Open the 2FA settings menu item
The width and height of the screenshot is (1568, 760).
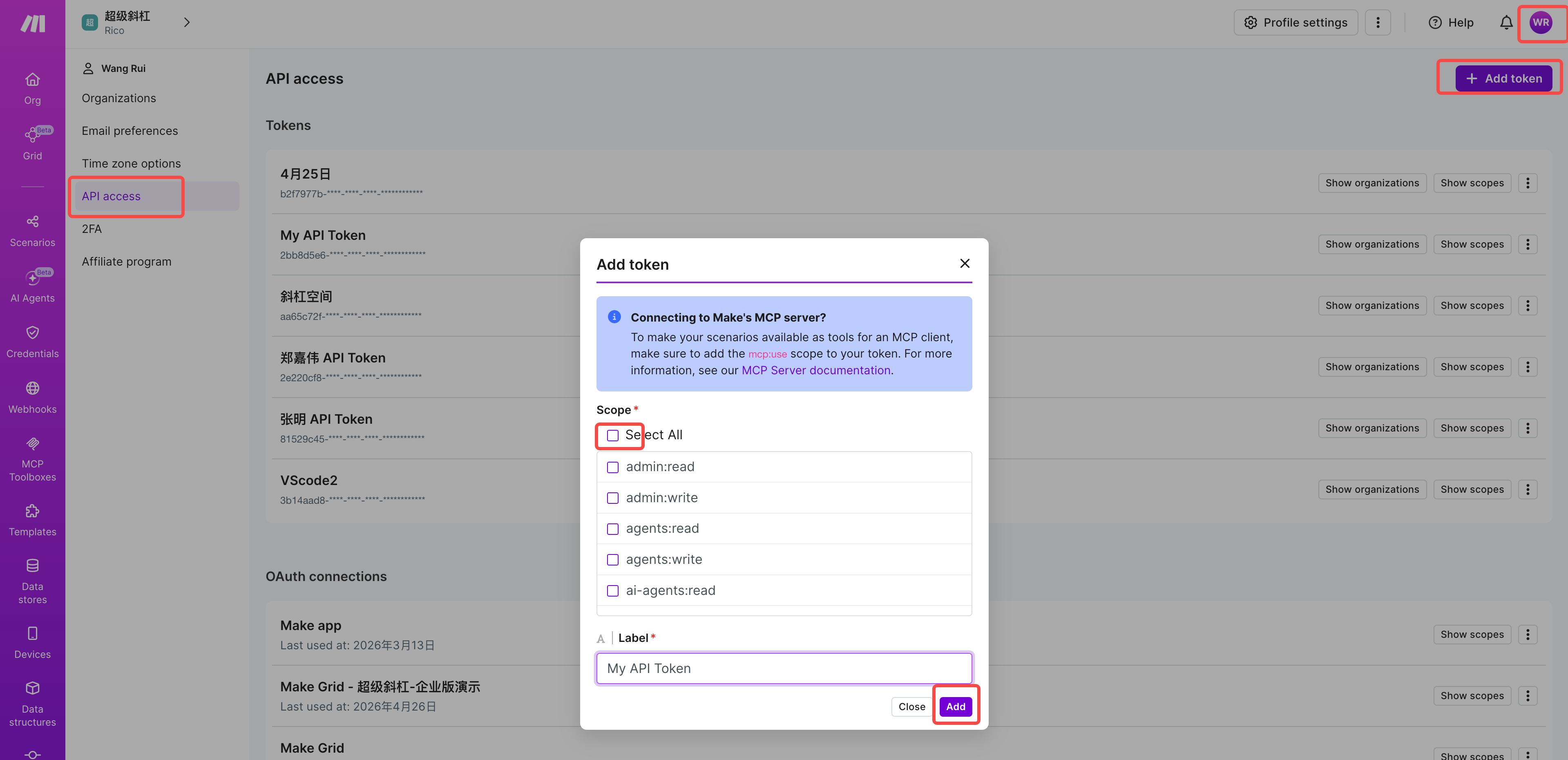point(92,229)
